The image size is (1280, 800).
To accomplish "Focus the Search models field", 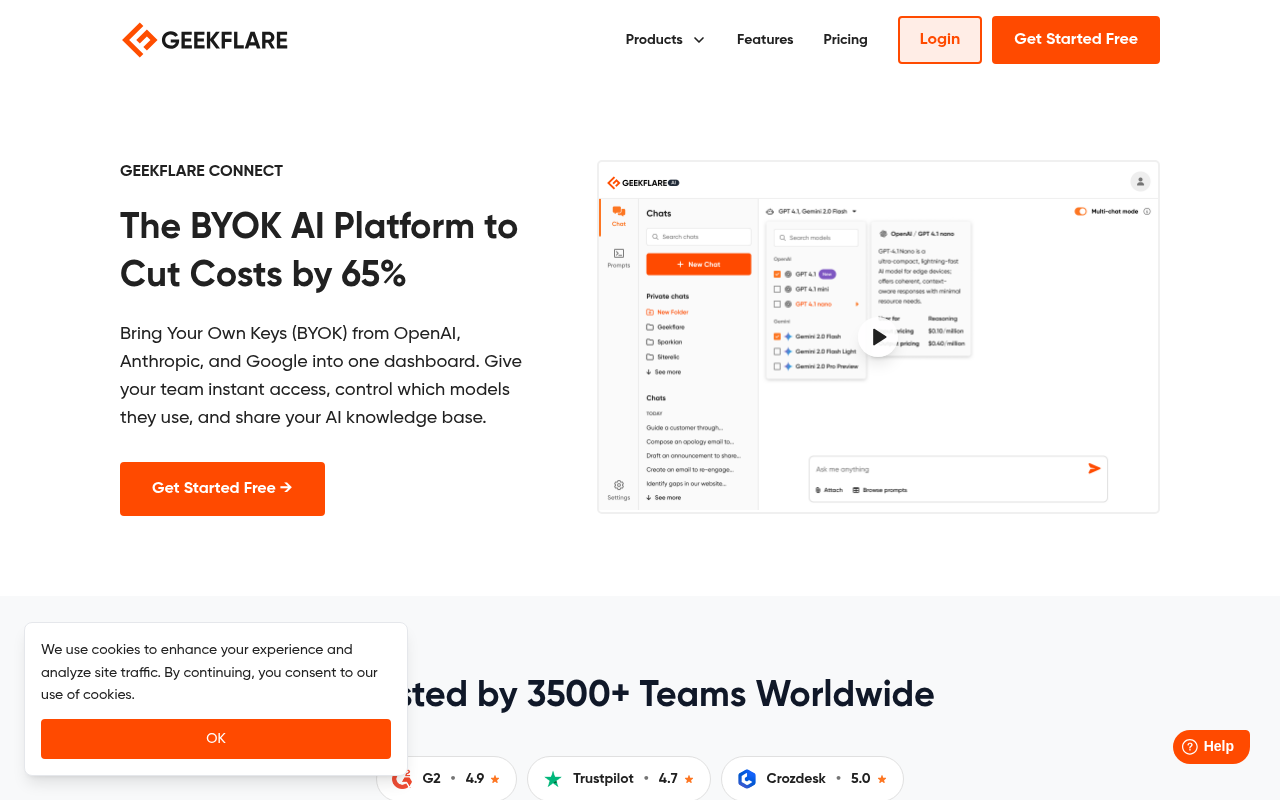I will (816, 238).
